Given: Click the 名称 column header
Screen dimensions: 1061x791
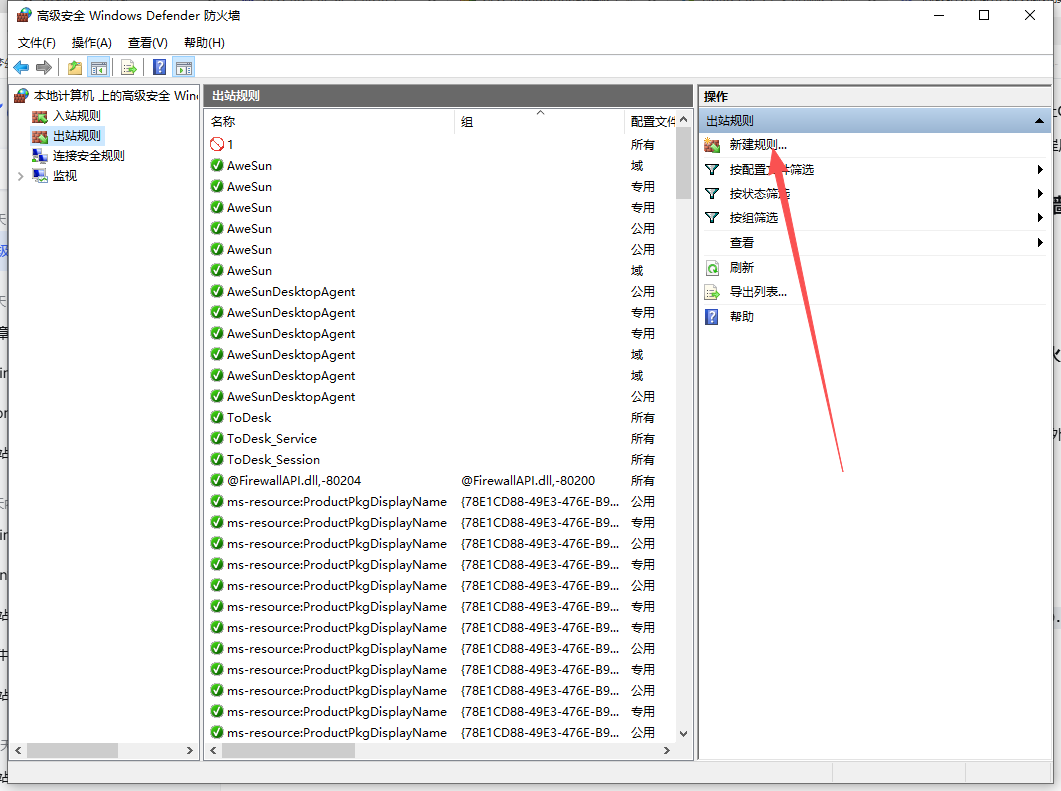Looking at the screenshot, I should coord(223,121).
